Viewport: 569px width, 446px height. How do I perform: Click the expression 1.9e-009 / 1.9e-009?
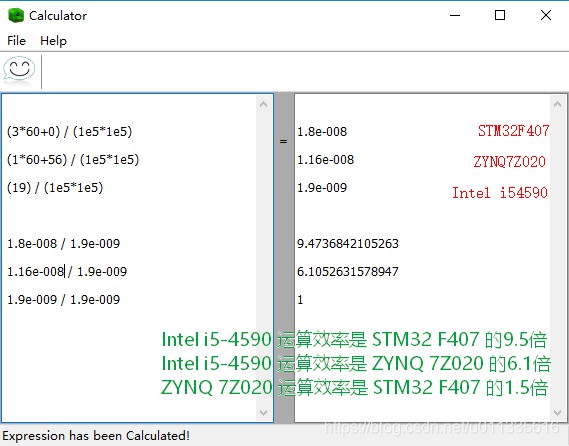64,299
